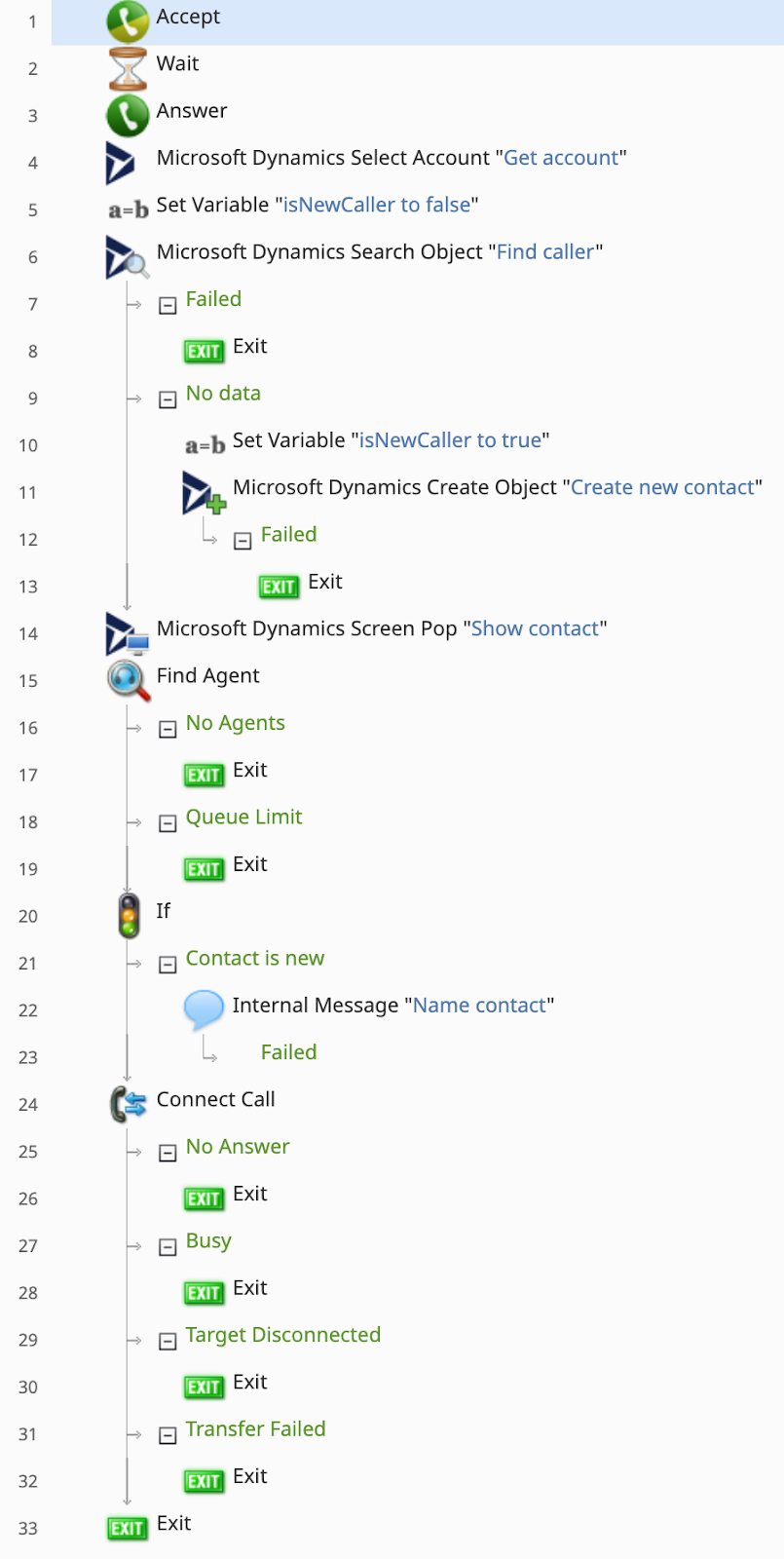784x1559 pixels.
Task: Collapse the Contact is new branch
Action: point(167,964)
